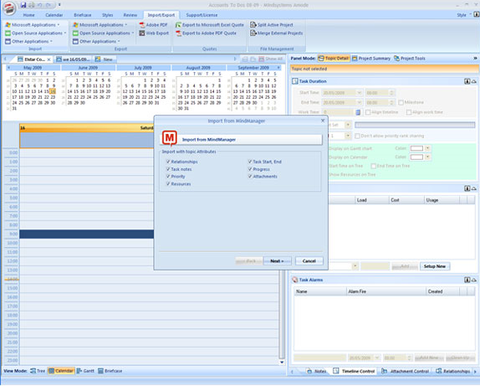This screenshot has width=480, height=386.
Task: Click the Calendar display color swatch
Action: coord(416,157)
